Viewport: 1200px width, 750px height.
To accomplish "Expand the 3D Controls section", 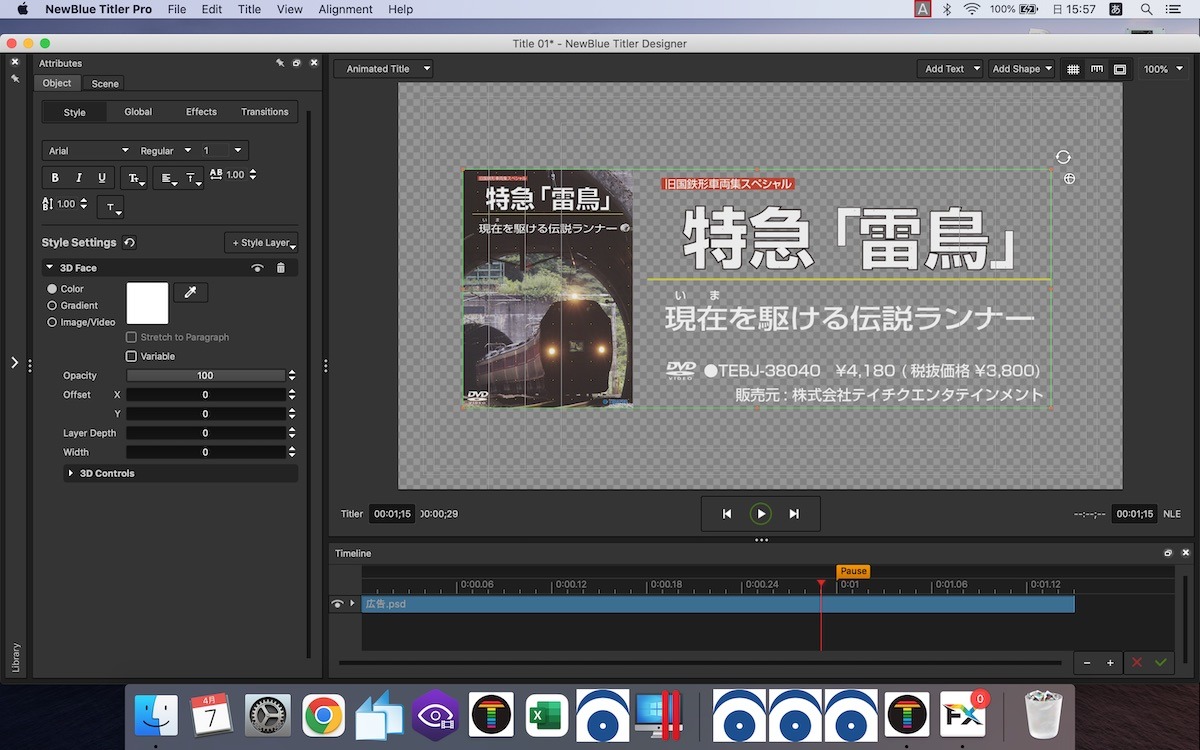I will 70,473.
